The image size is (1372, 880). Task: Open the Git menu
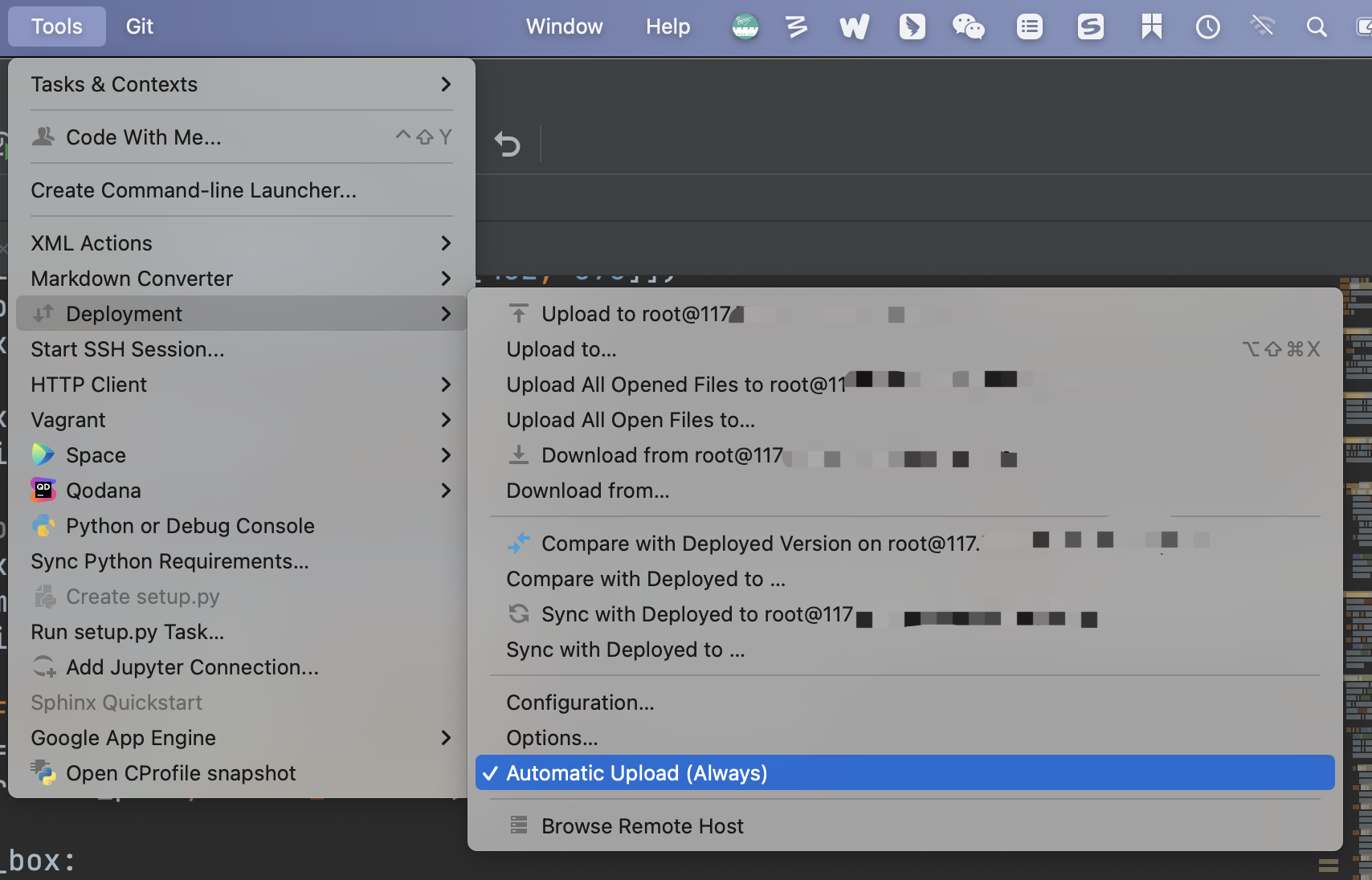[140, 26]
